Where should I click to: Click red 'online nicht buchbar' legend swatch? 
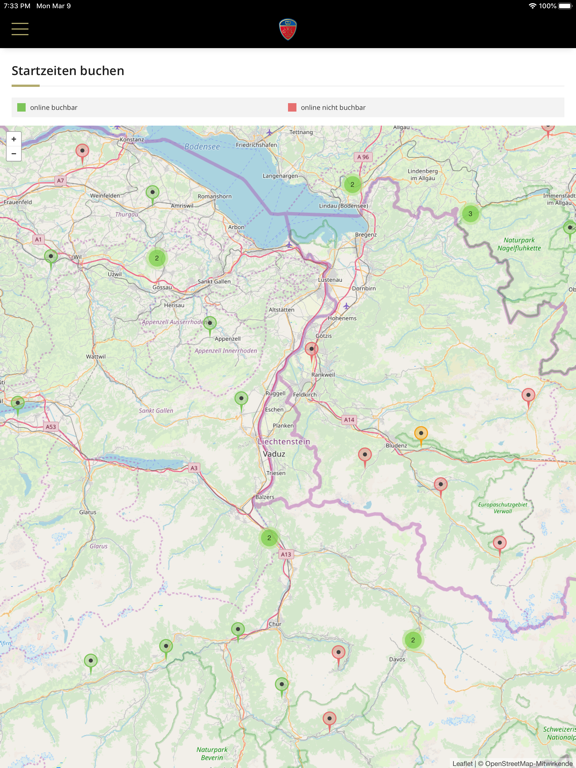tap(292, 107)
